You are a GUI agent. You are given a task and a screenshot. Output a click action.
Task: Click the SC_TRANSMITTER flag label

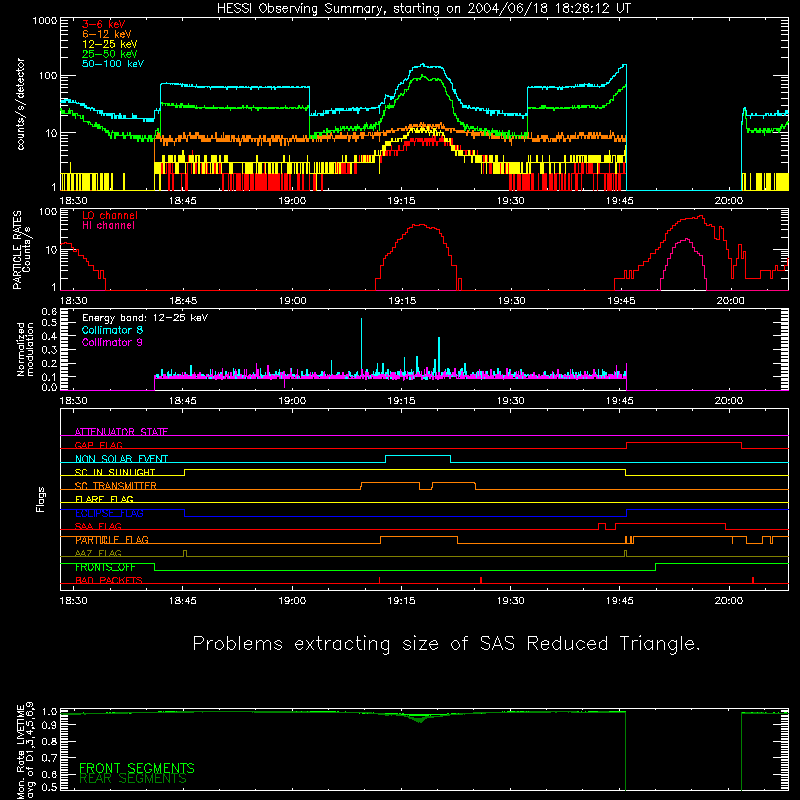click(x=115, y=486)
